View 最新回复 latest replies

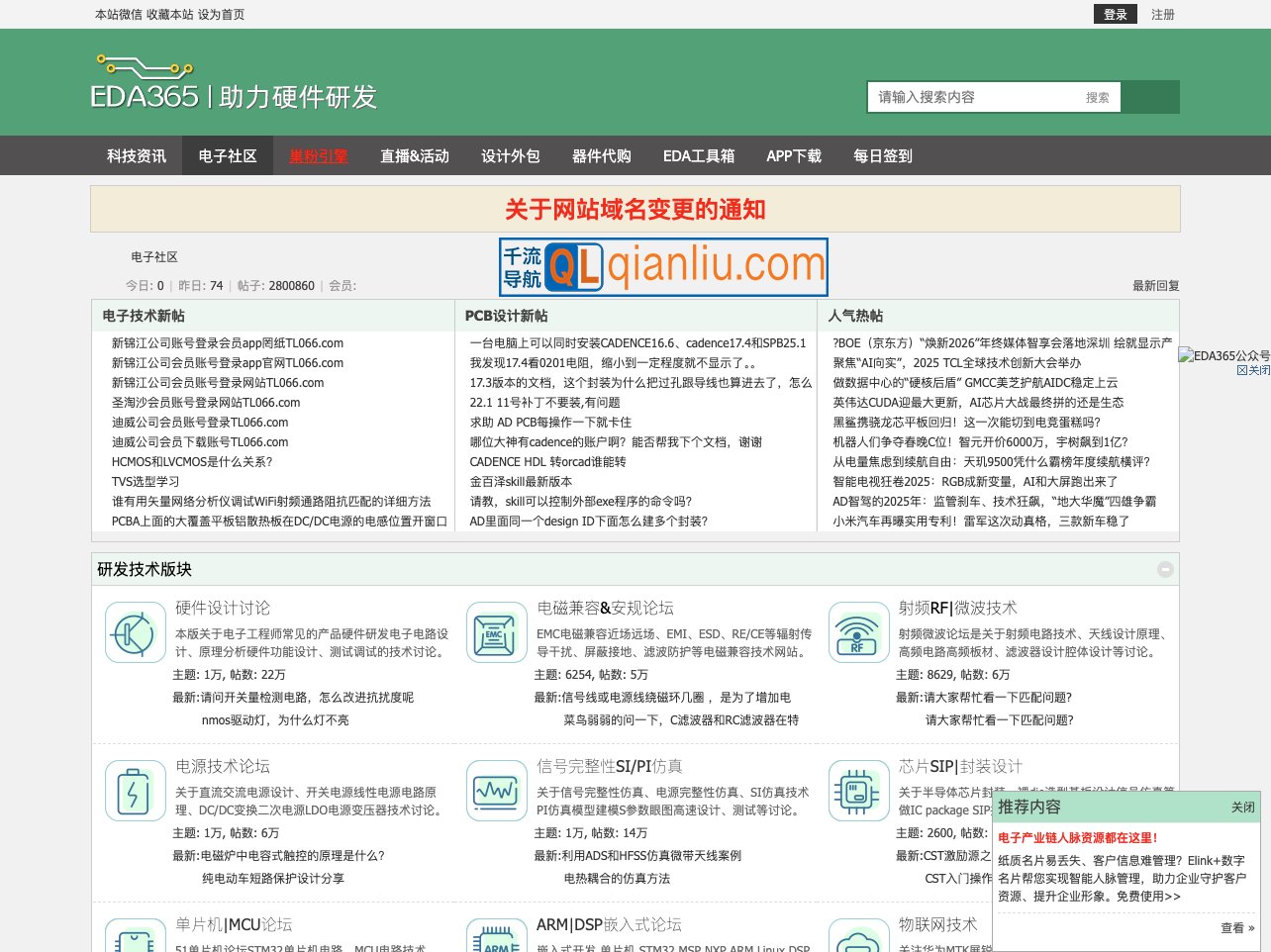click(x=1154, y=285)
